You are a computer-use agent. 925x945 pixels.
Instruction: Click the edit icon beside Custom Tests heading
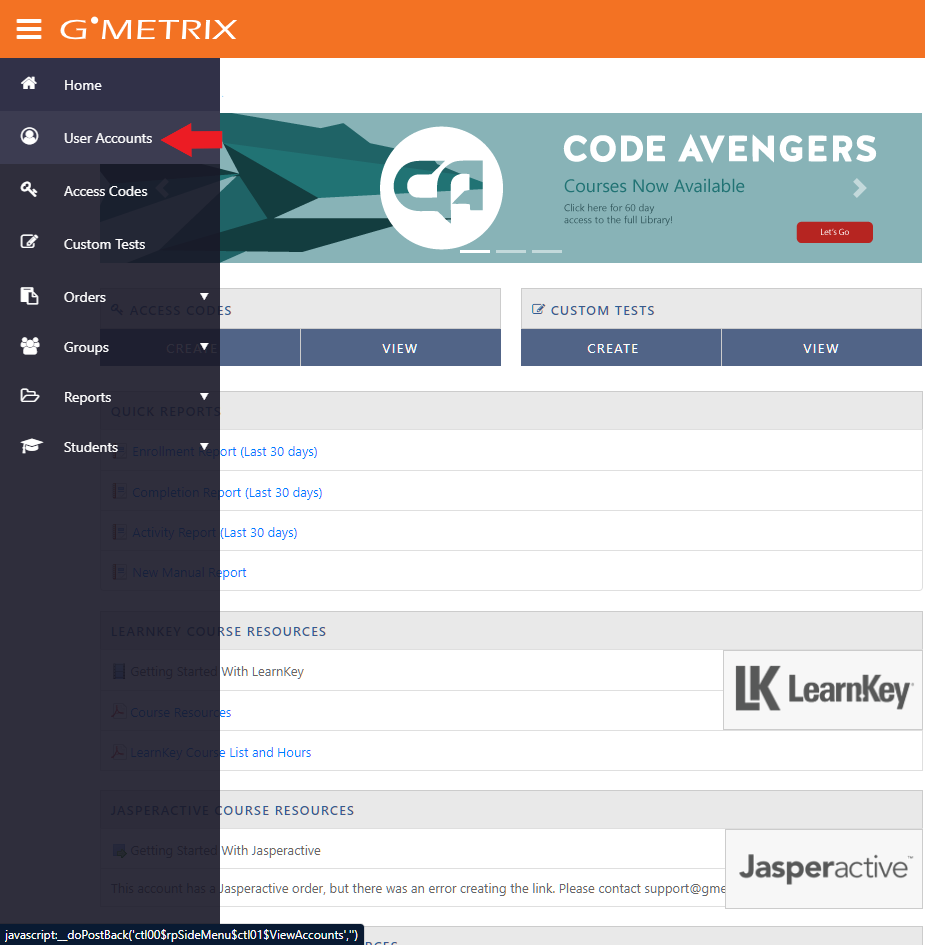[538, 310]
